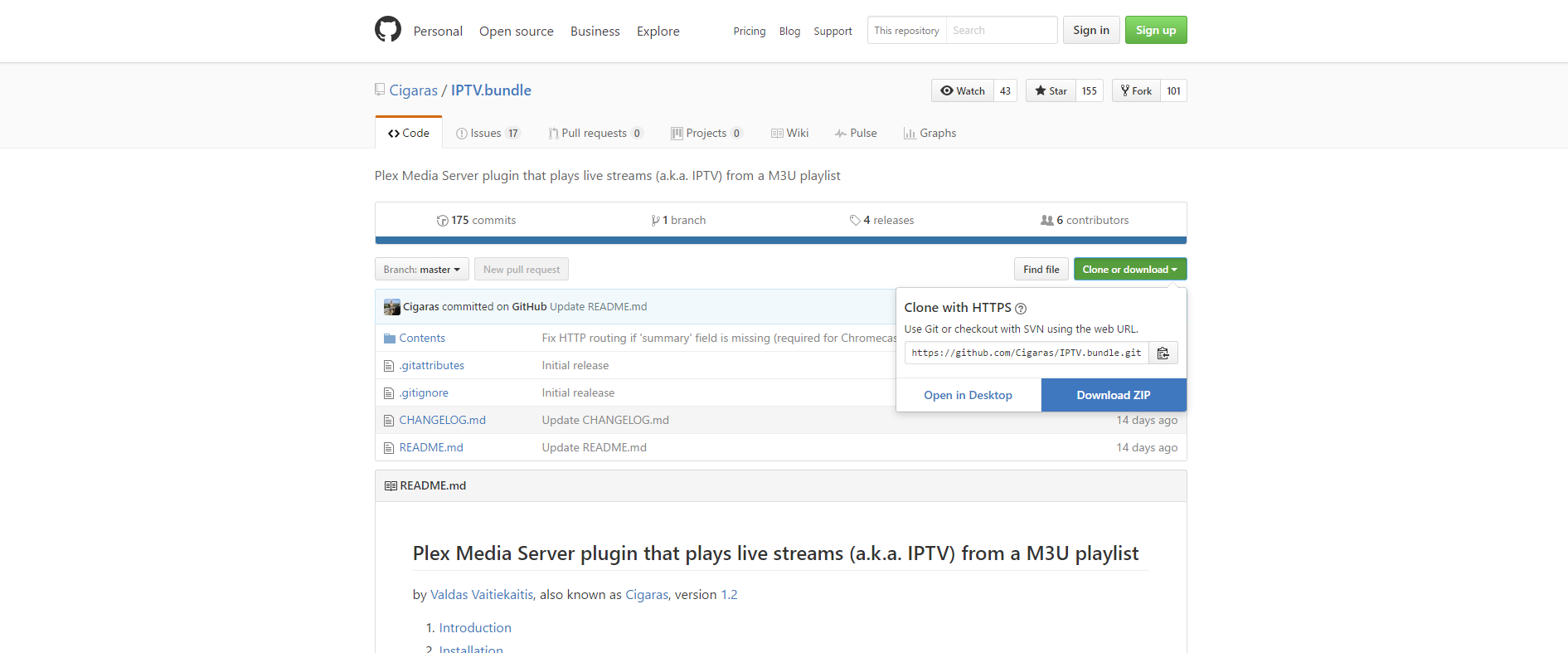The width and height of the screenshot is (1568, 653).
Task: Open the .gitignore file
Action: tap(424, 393)
